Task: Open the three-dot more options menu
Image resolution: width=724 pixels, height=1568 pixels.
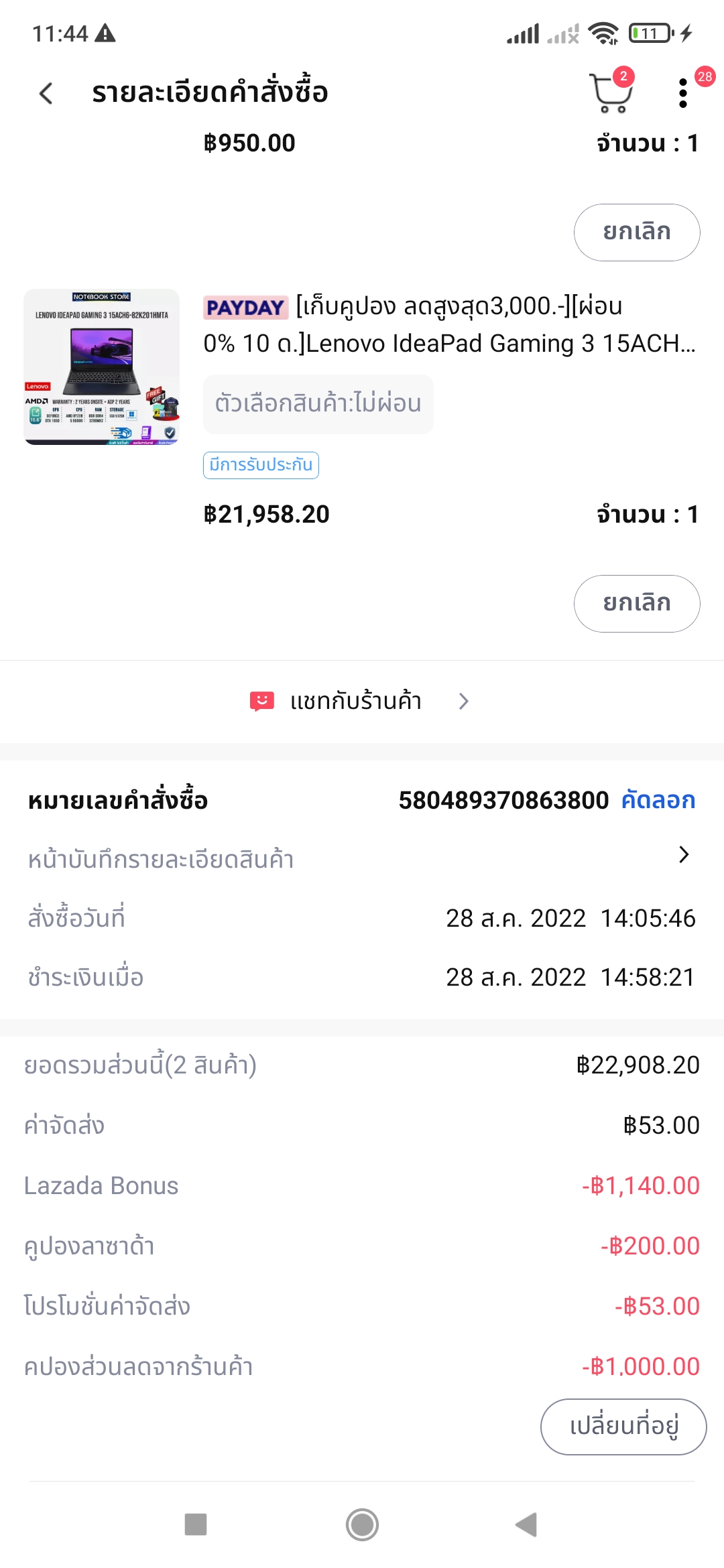Action: tap(683, 93)
